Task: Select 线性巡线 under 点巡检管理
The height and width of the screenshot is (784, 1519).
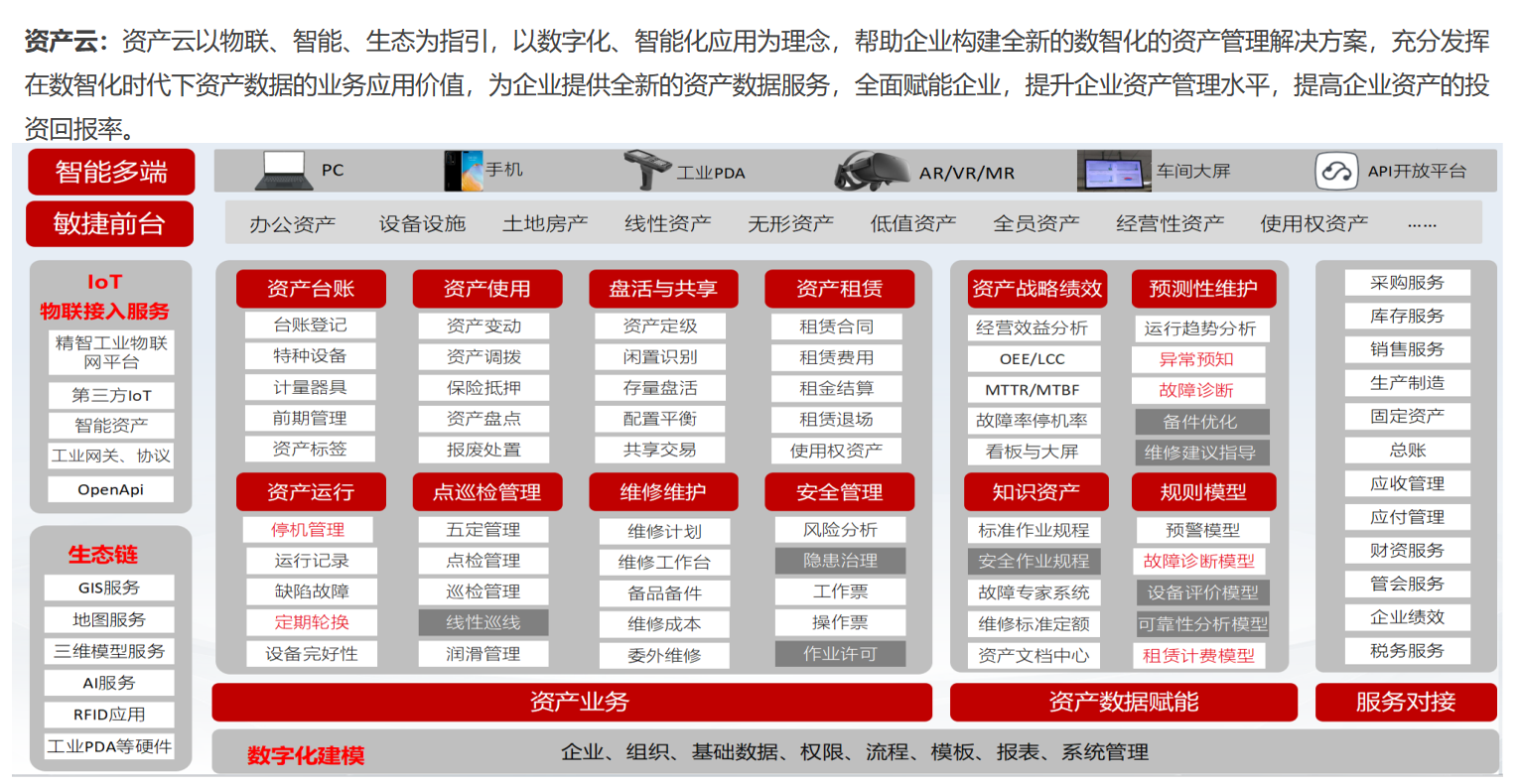Action: click(483, 622)
